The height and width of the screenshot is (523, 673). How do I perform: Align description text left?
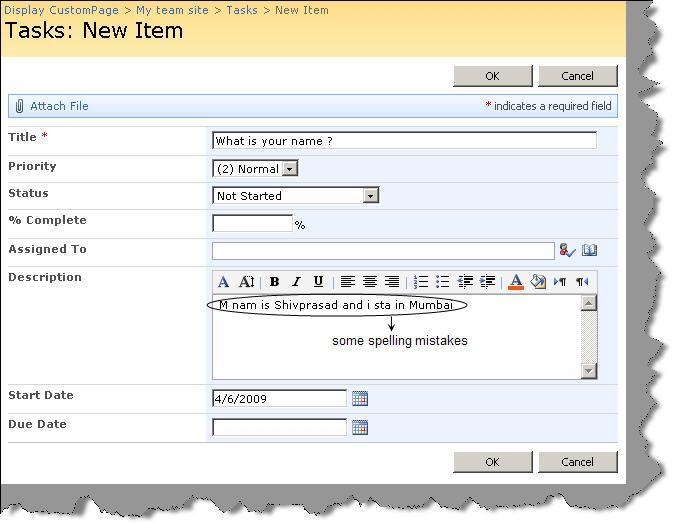[348, 282]
